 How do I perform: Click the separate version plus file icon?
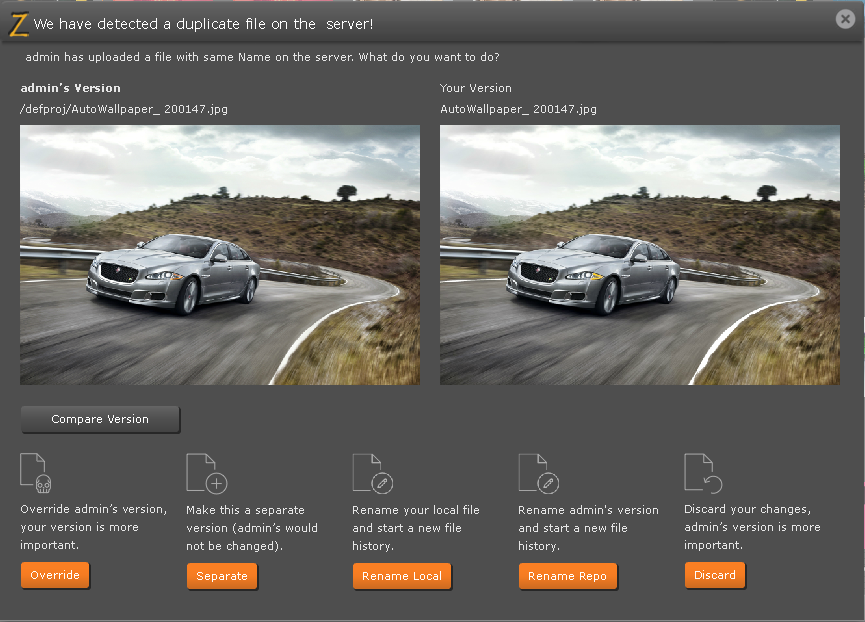click(207, 473)
